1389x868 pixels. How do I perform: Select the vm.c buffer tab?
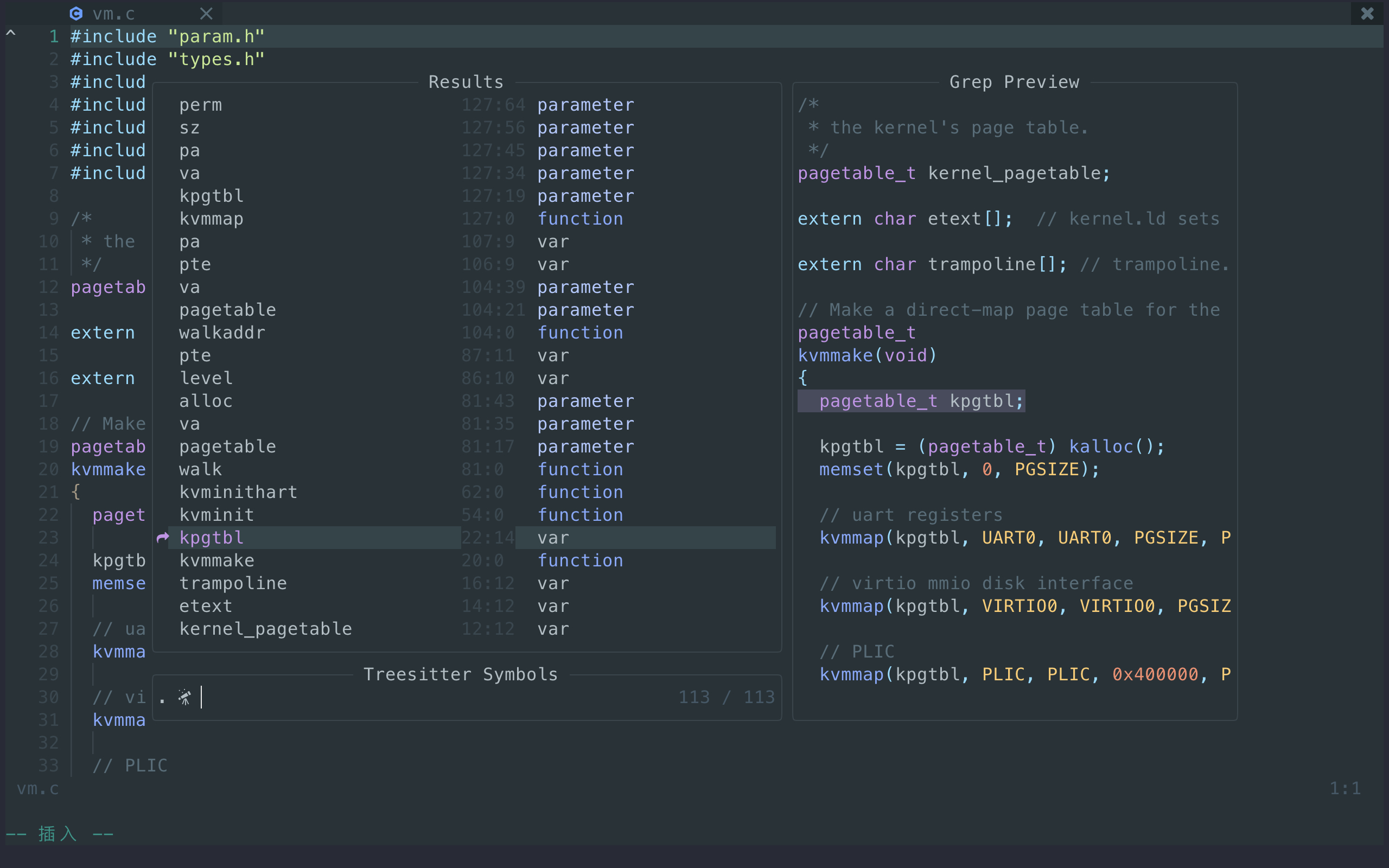pos(113,13)
